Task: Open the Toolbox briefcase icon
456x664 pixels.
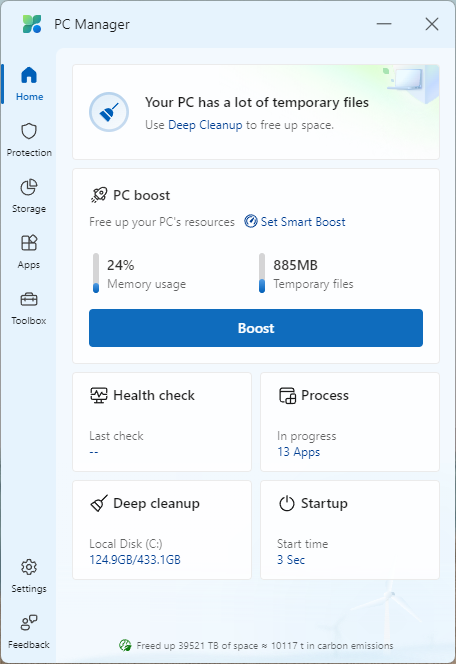Action: pos(29,299)
